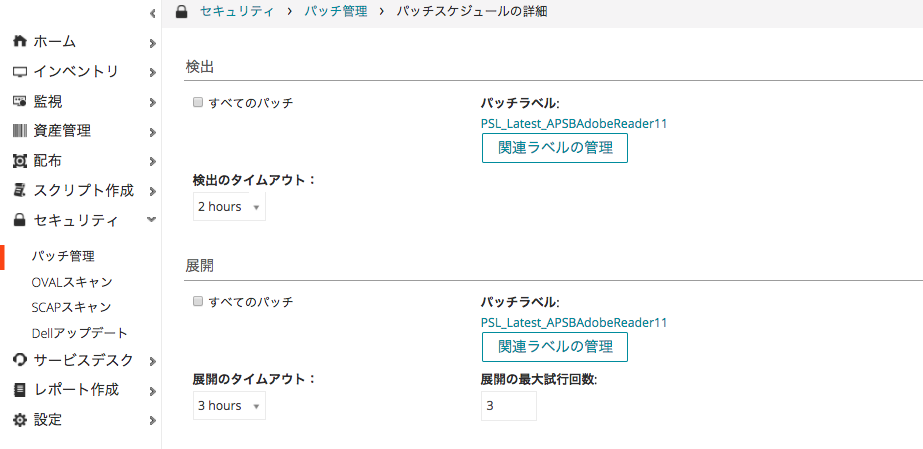Click the home icon beside ホーム
The height and width of the screenshot is (449, 923).
tap(20, 41)
